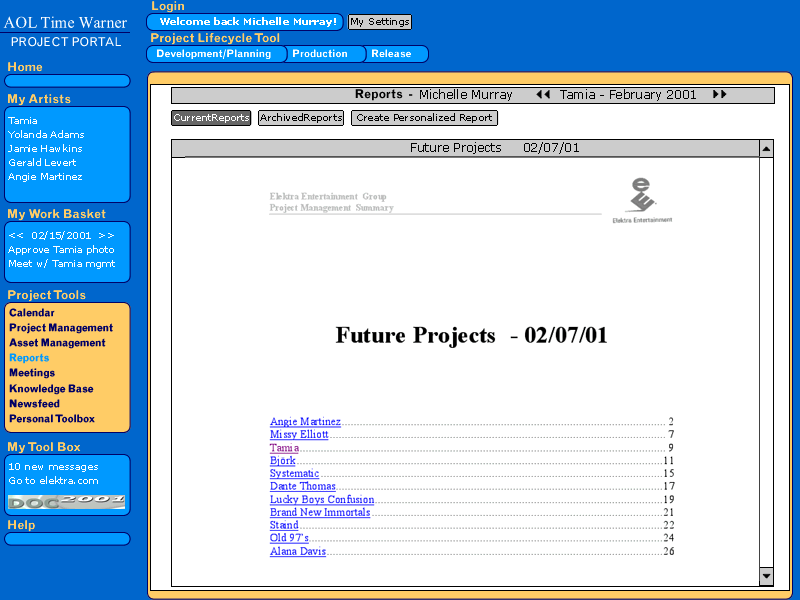The height and width of the screenshot is (600, 800).
Task: Open Angie Martinez report link
Action: (x=305, y=422)
